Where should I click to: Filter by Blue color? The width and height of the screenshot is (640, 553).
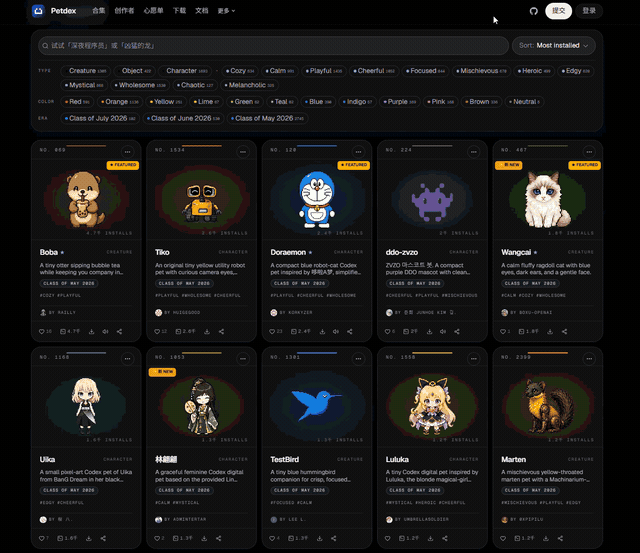318,102
